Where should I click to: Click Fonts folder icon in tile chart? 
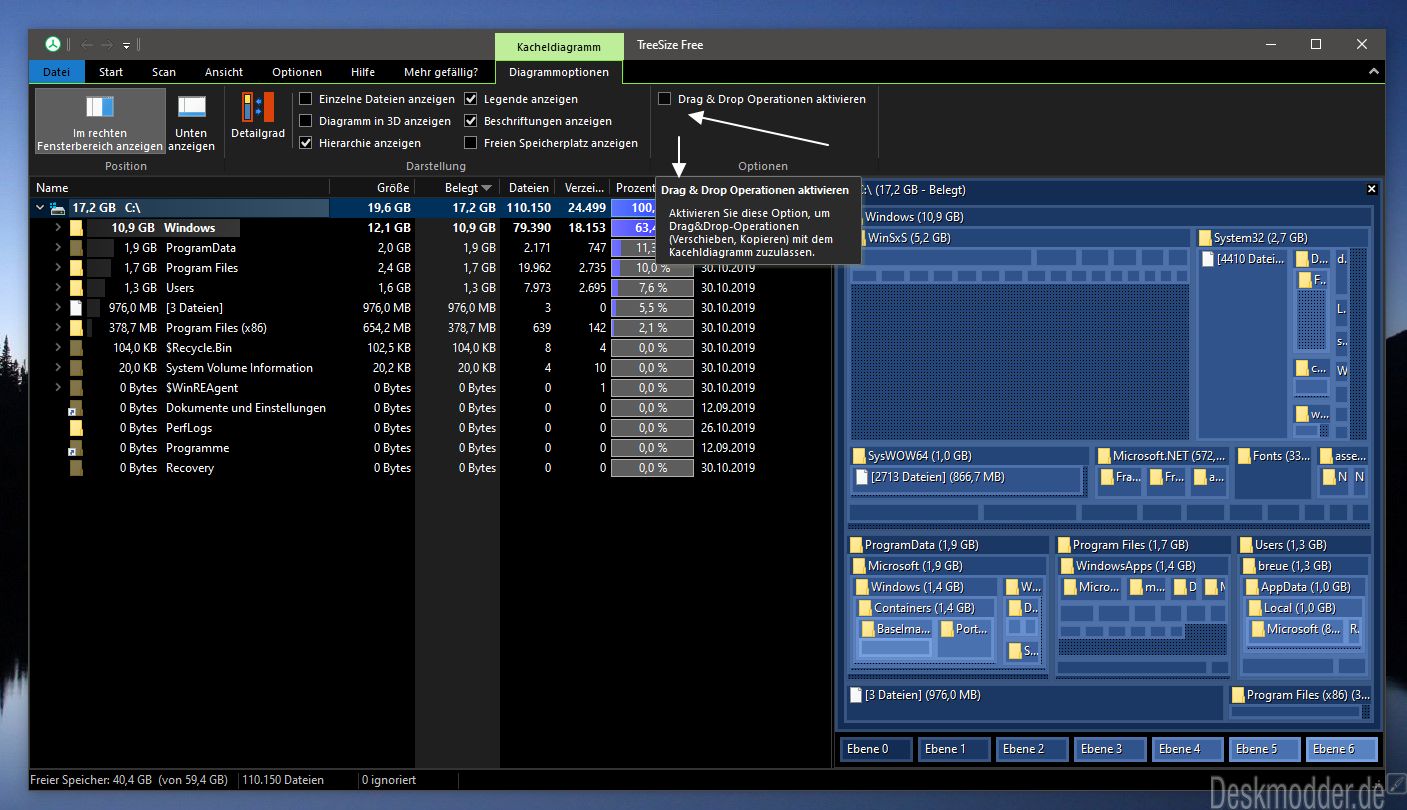coord(1244,456)
